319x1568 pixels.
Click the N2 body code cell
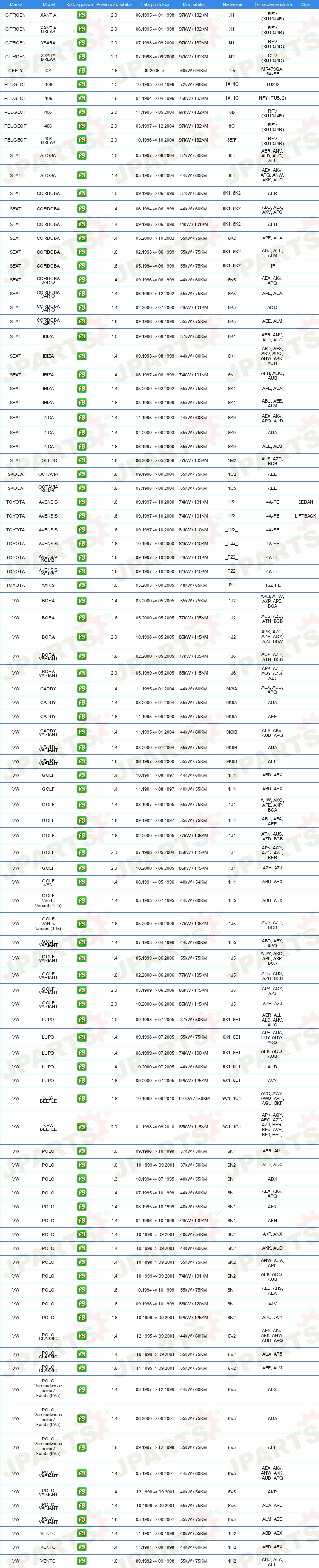coord(232,57)
